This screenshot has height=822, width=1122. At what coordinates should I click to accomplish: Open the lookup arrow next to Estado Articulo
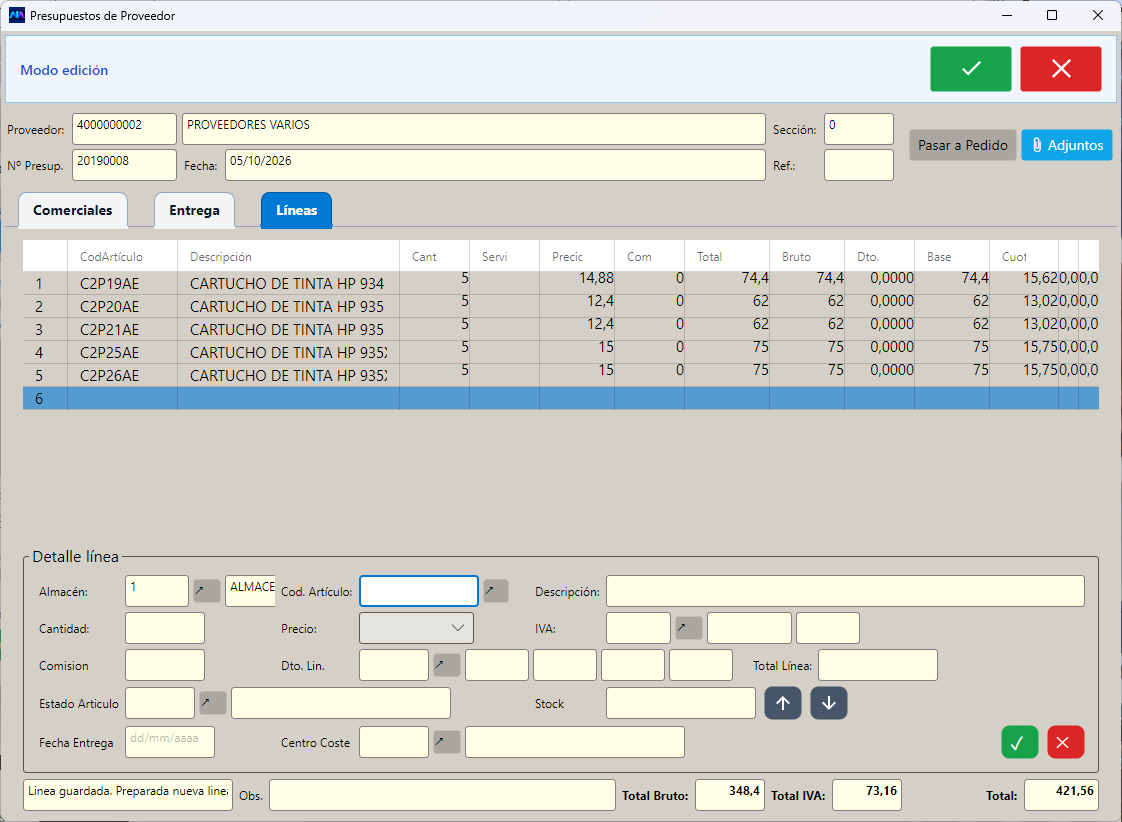(x=213, y=703)
